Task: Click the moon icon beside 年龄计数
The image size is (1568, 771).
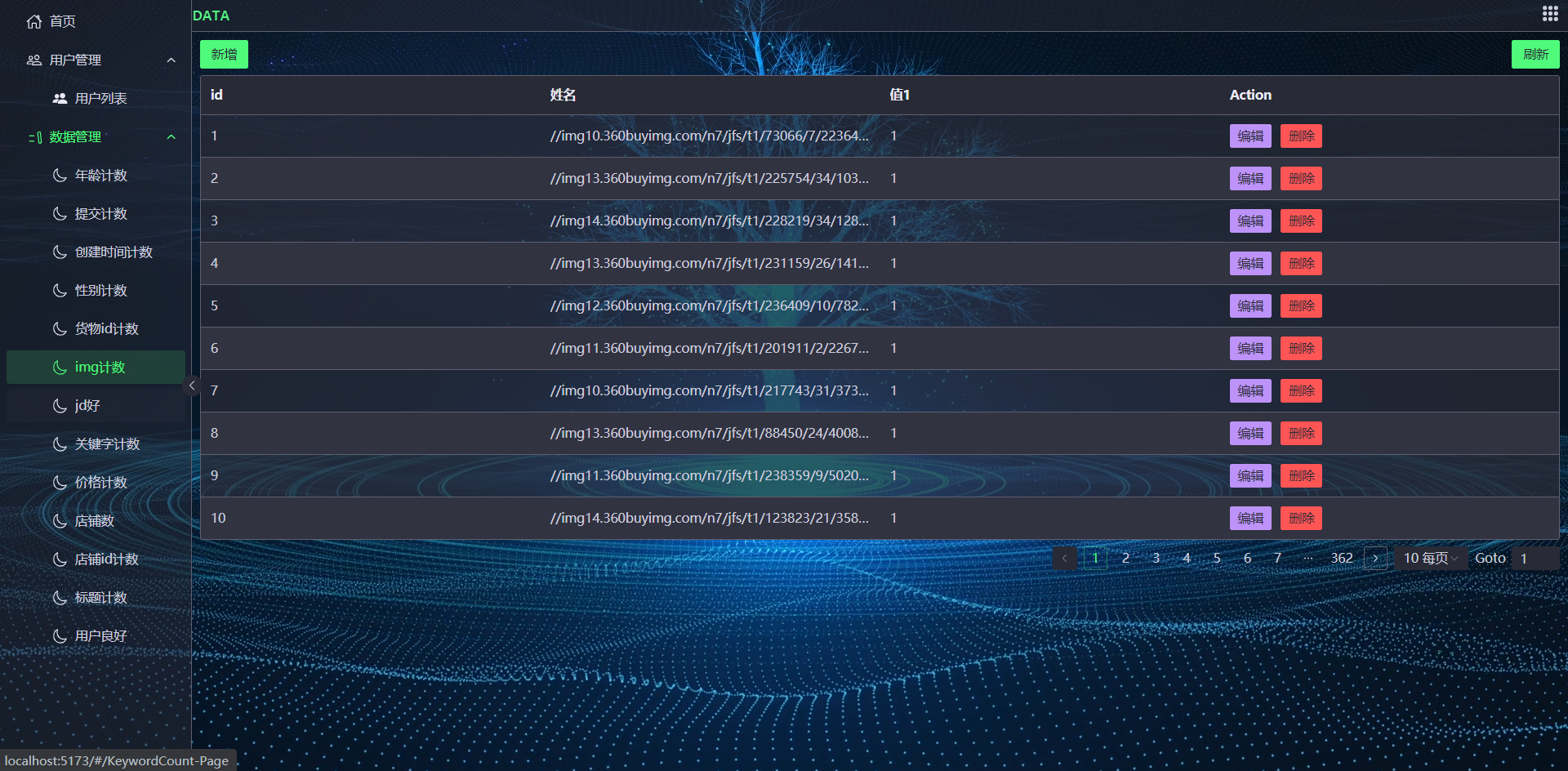Action: pyautogui.click(x=58, y=175)
